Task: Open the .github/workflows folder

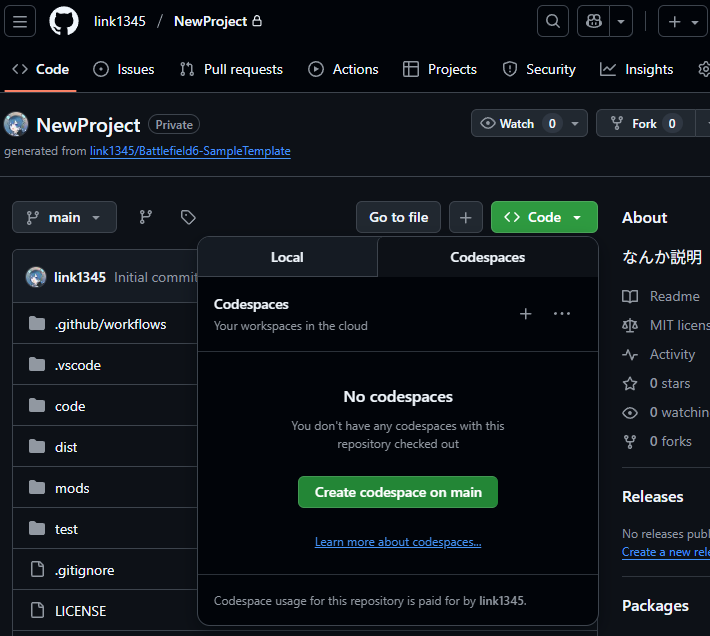Action: coord(110,324)
